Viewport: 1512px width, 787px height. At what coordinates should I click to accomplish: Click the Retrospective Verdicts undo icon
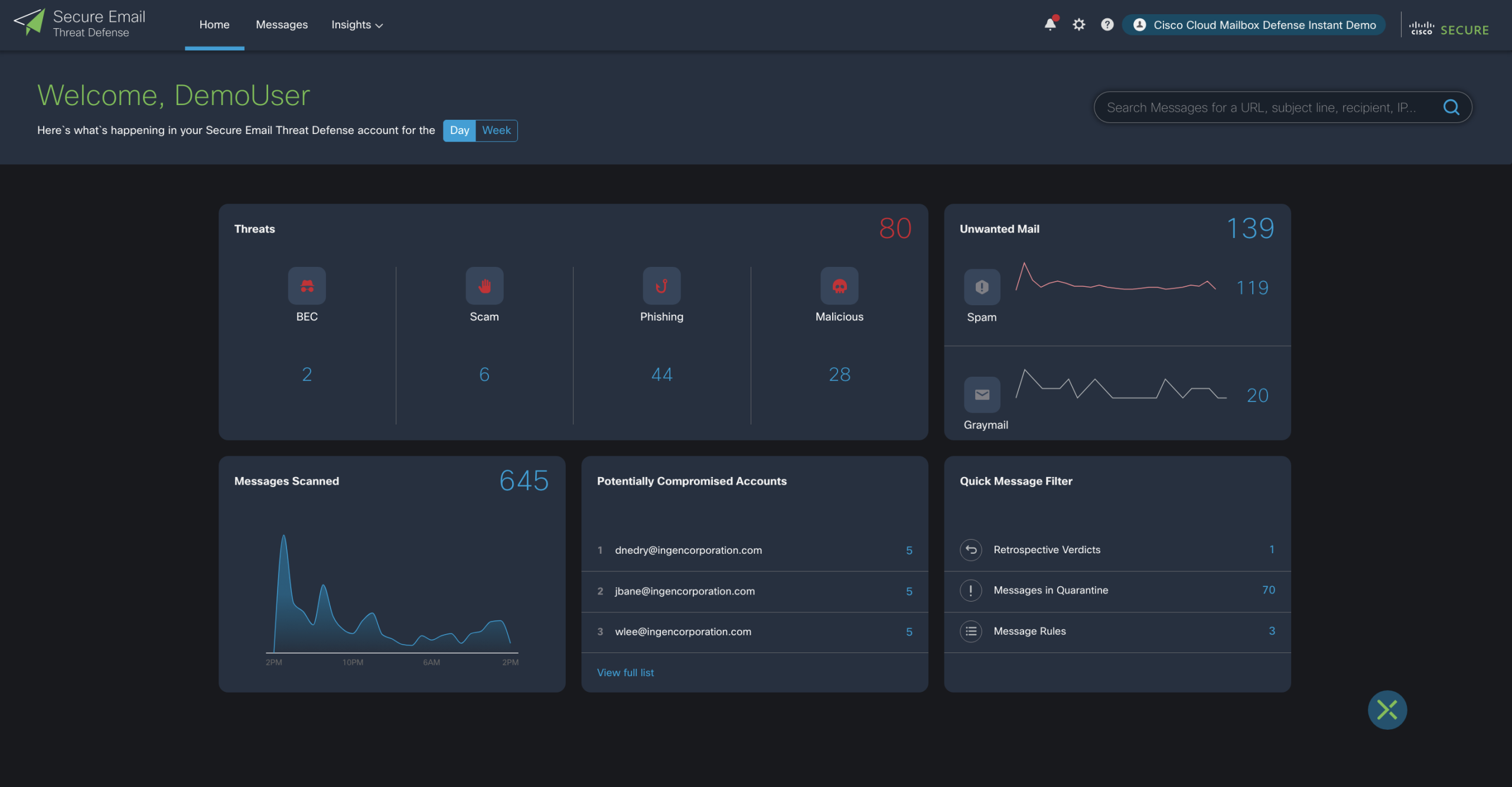tap(971, 550)
